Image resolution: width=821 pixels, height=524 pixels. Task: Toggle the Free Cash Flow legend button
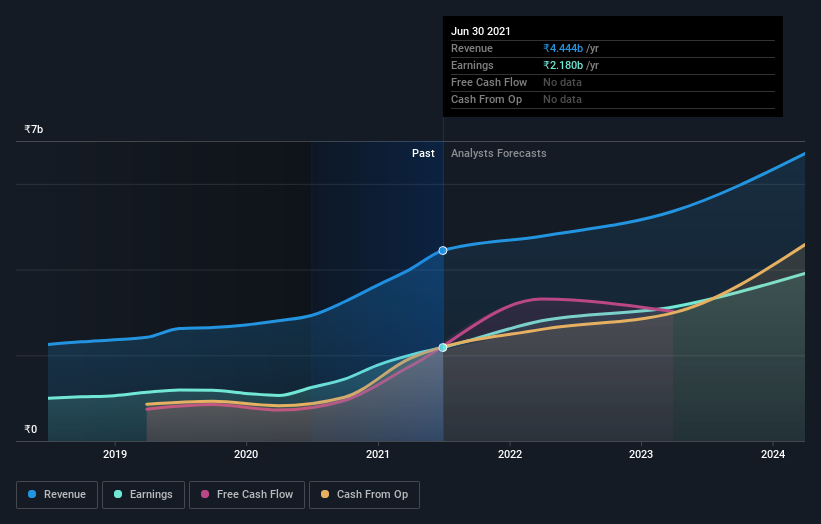tap(247, 495)
